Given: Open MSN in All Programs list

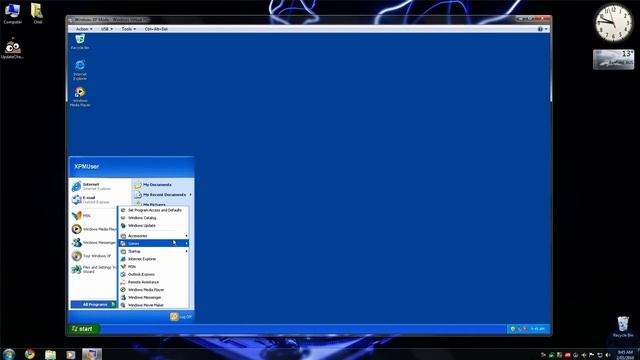Looking at the screenshot, I should click(153, 267).
